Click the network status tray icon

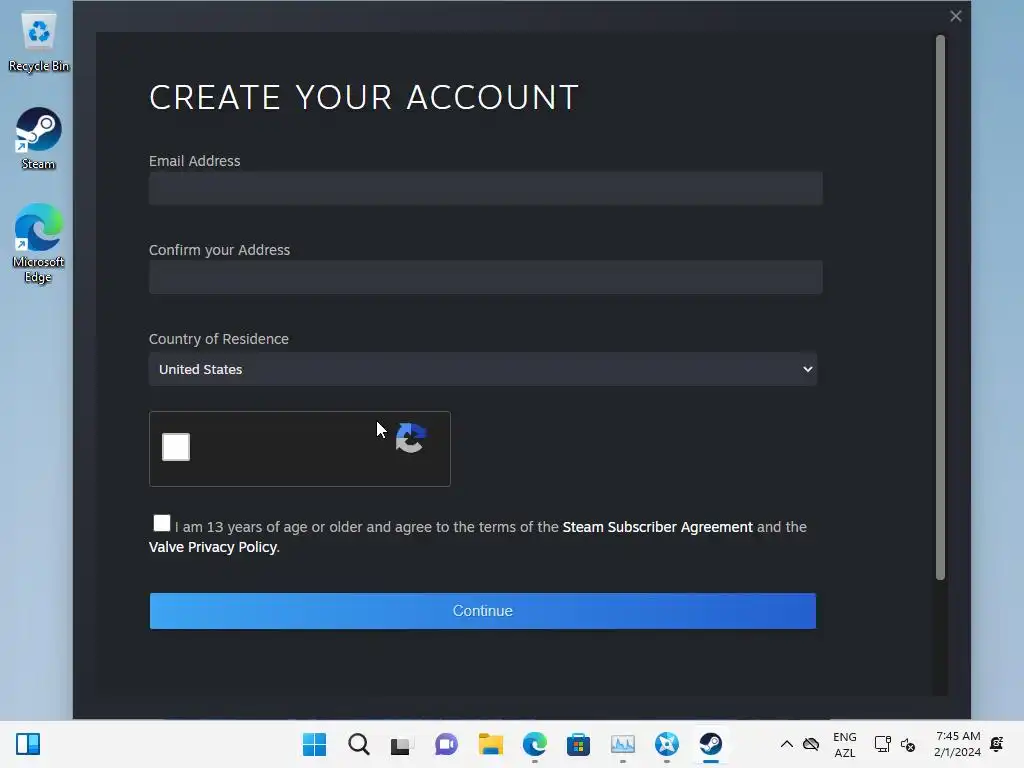pos(882,744)
